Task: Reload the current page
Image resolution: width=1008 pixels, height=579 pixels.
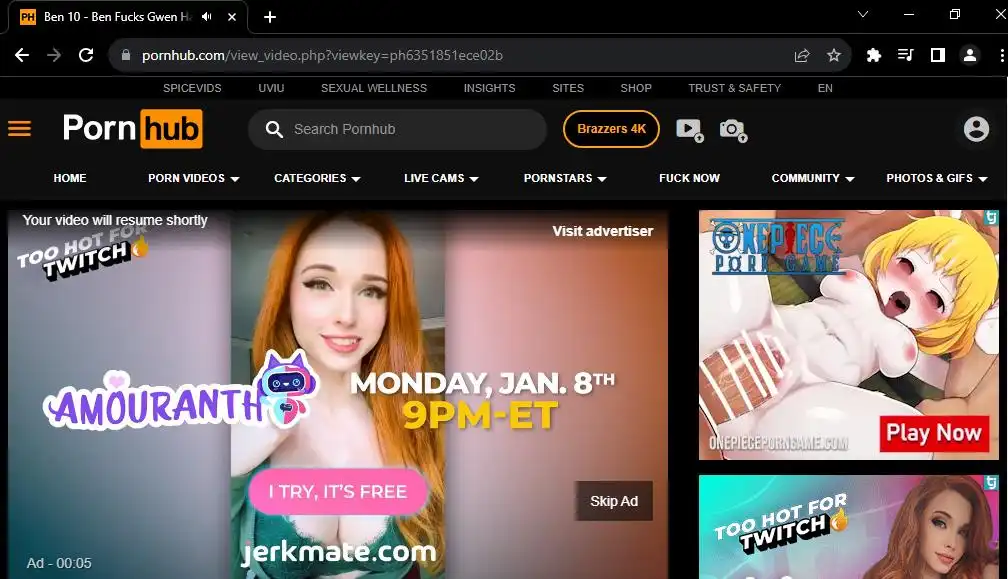Action: click(x=86, y=55)
